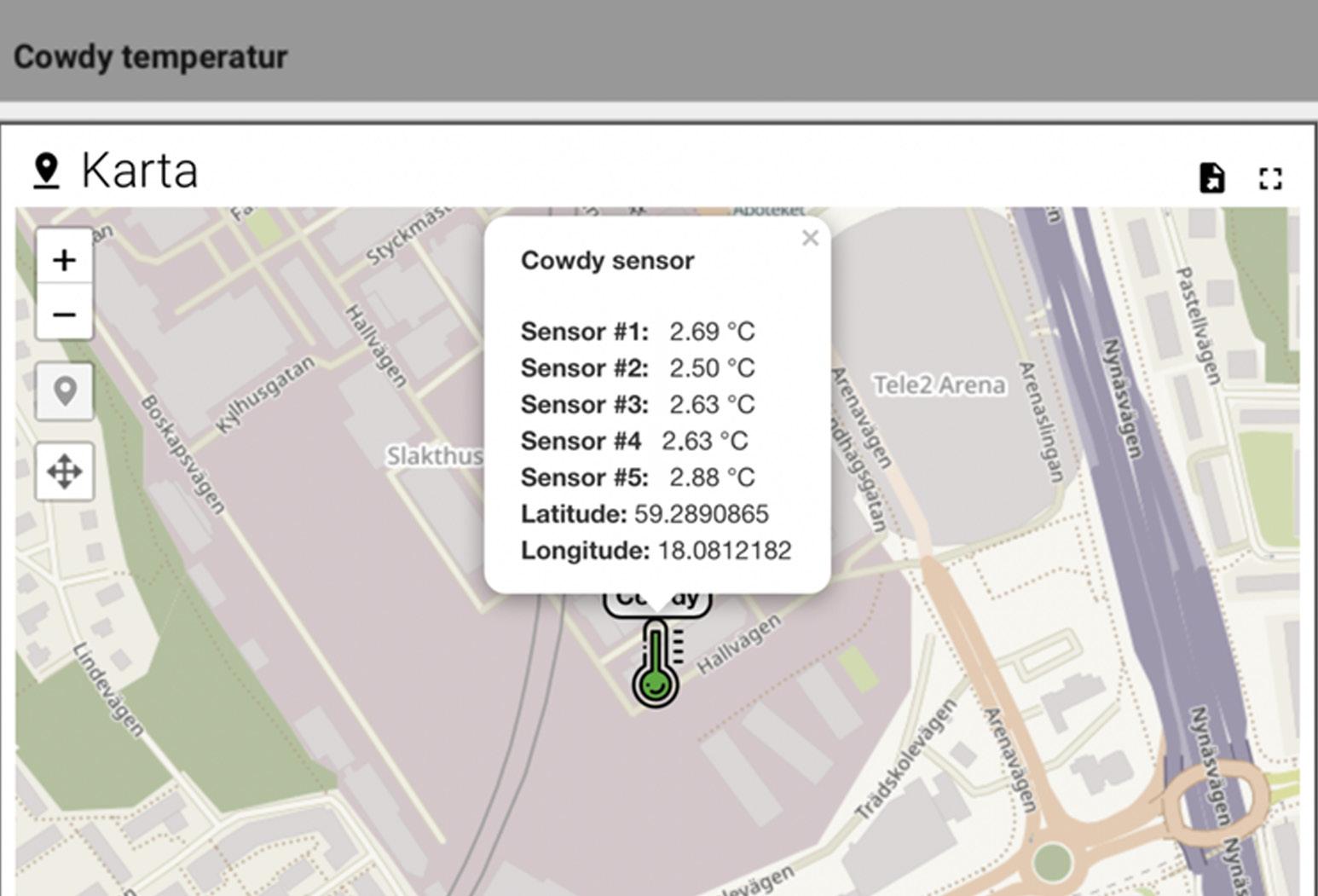Click the Karta pin icon in header
Viewport: 1318px width, 896px height.
(x=46, y=171)
